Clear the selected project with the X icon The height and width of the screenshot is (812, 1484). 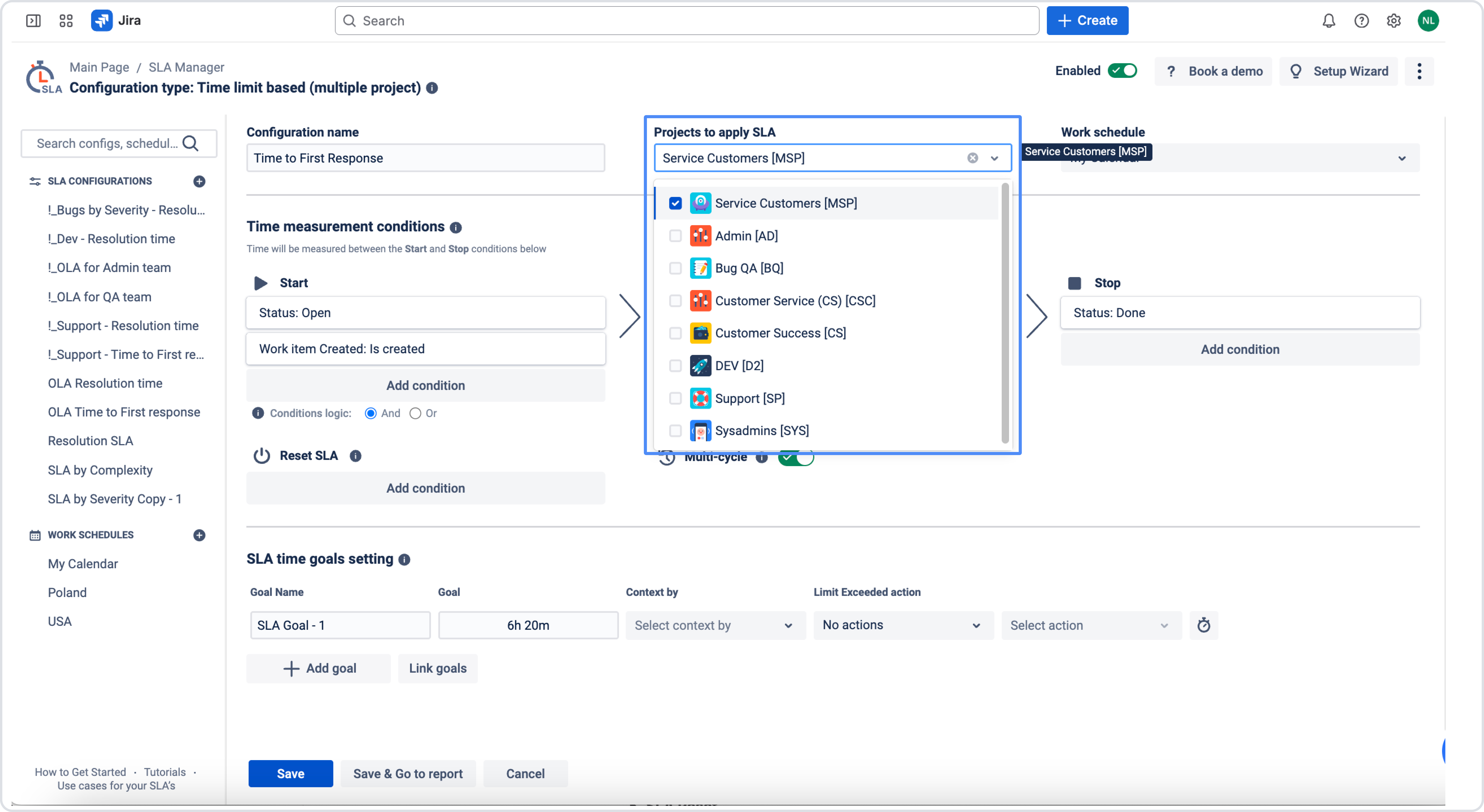pyautogui.click(x=973, y=158)
